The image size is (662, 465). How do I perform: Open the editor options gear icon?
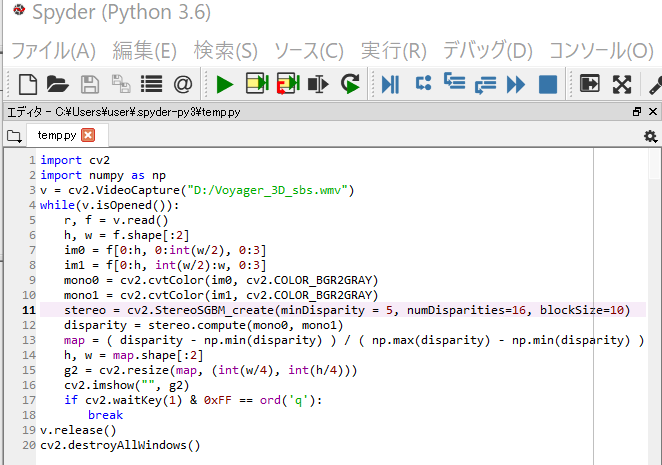pos(650,136)
